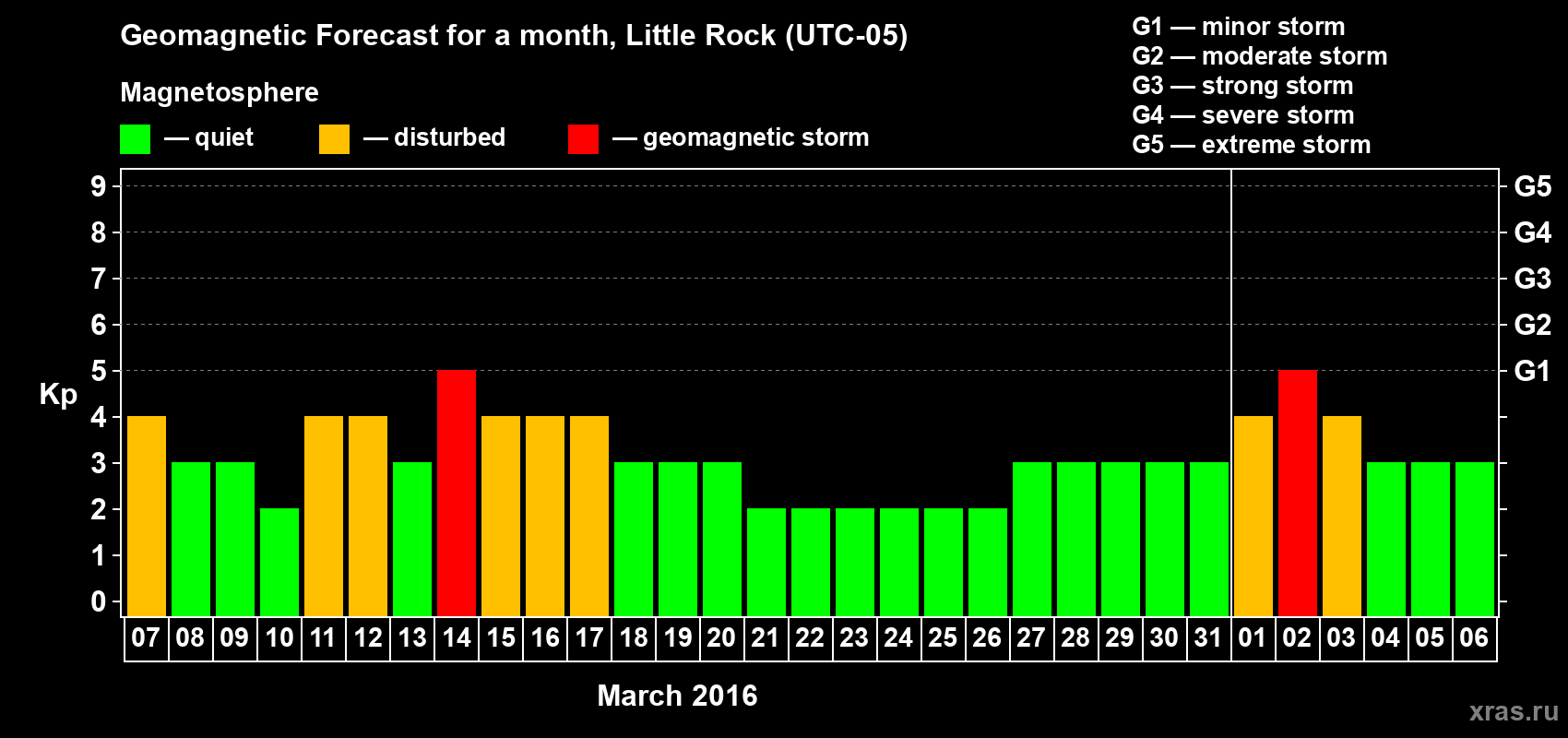Click the date label 12
1568x738 pixels.
(x=367, y=637)
